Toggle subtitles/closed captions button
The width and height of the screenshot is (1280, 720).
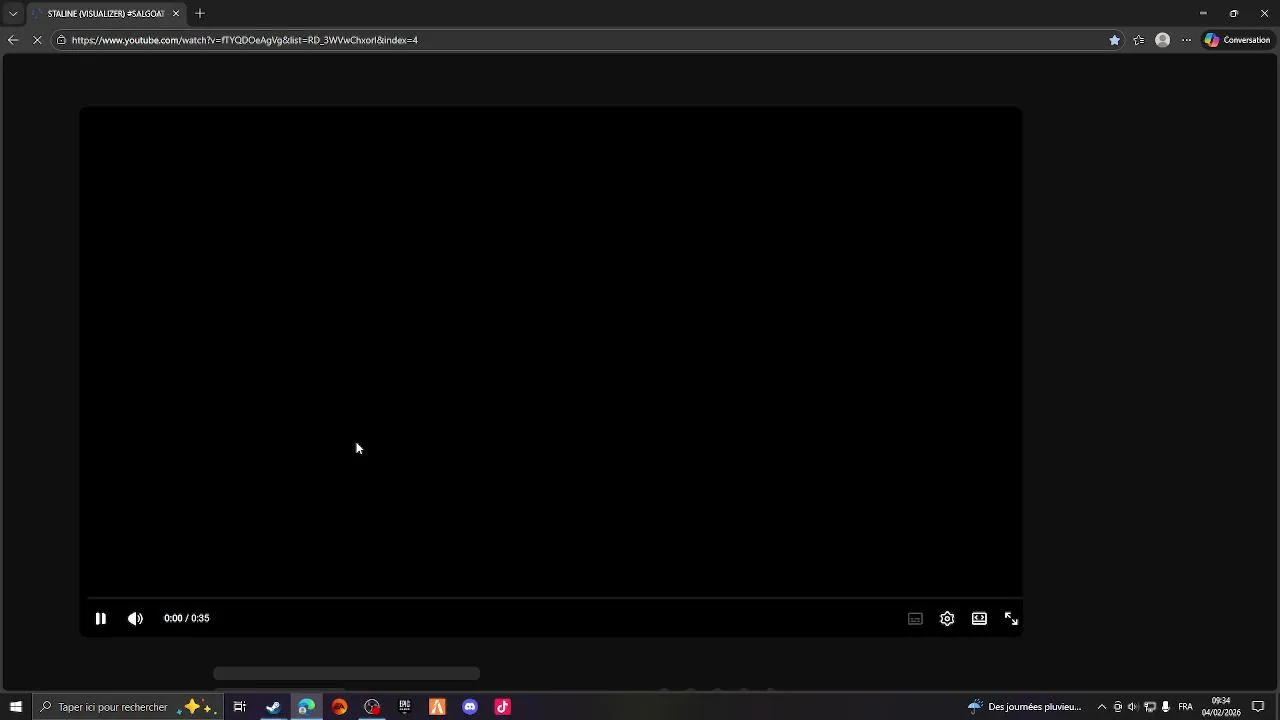[915, 619]
